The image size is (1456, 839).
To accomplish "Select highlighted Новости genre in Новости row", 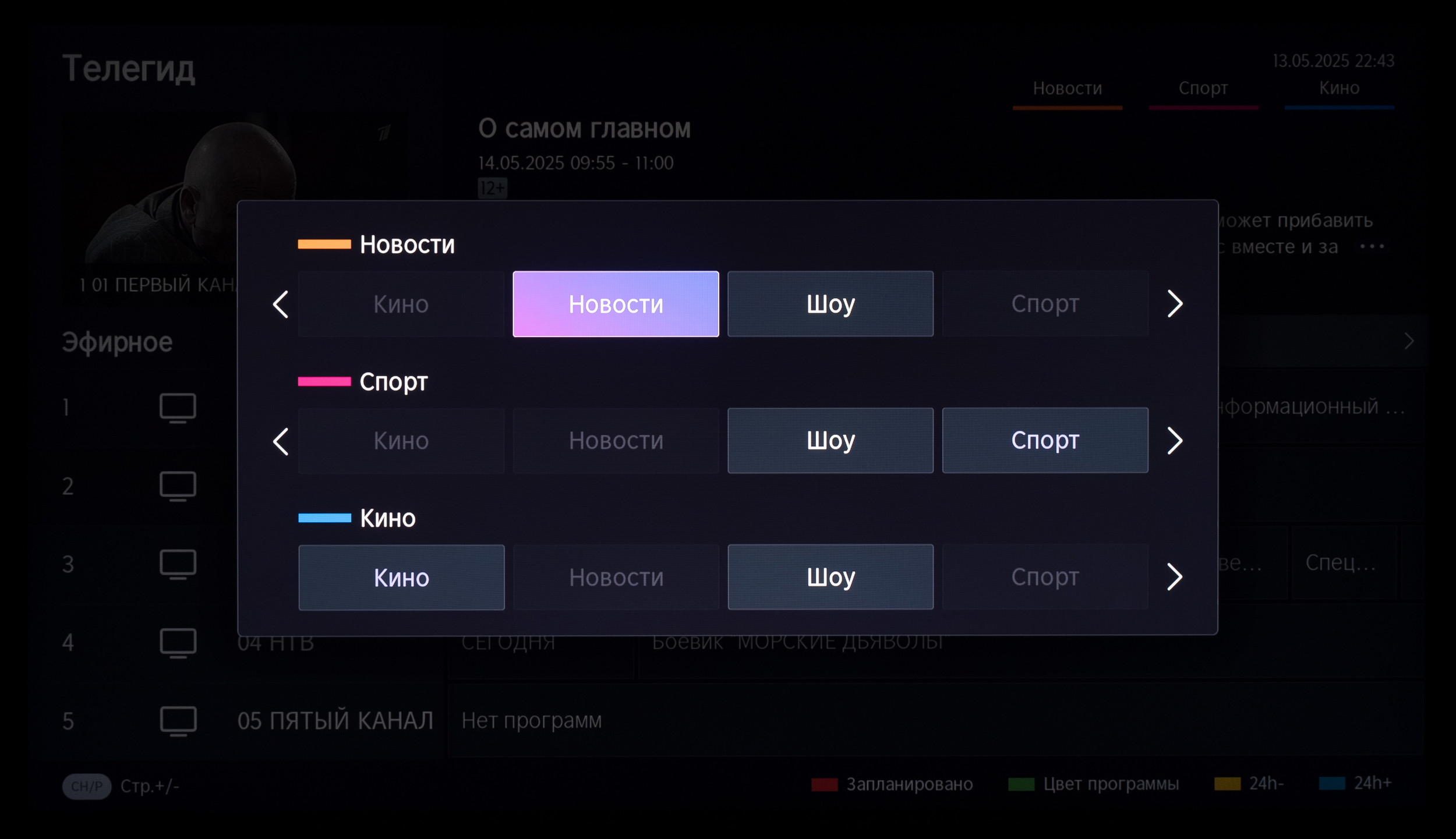I will pyautogui.click(x=616, y=304).
